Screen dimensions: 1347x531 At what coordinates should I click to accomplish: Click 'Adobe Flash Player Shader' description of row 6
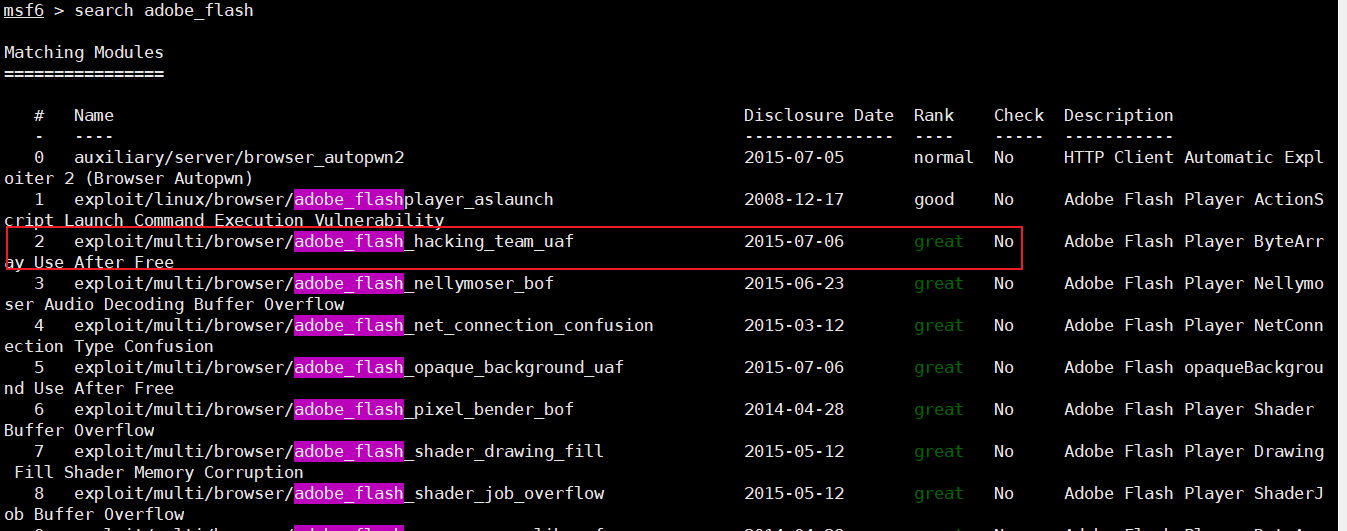[1189, 409]
